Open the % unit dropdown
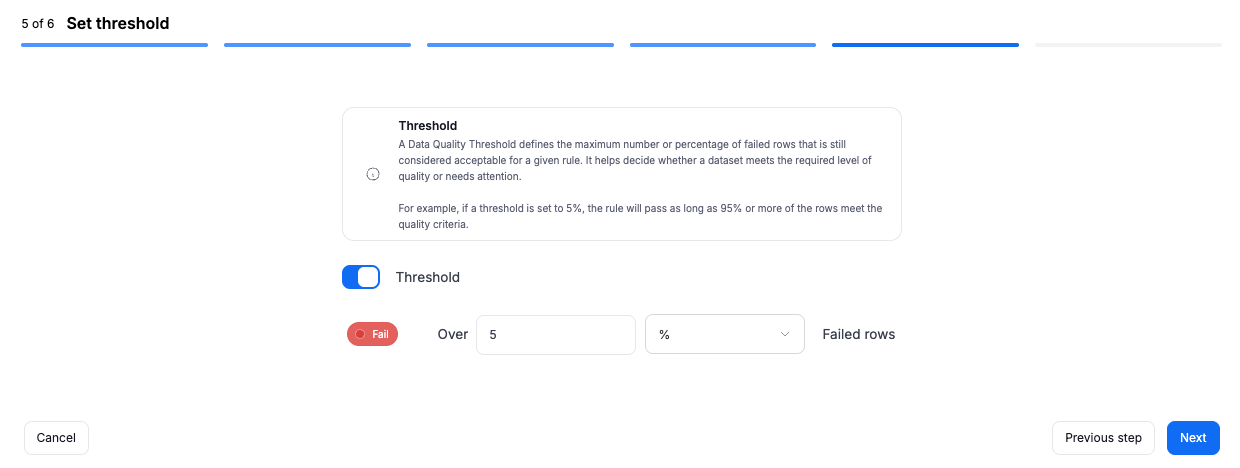1240x468 pixels. point(725,334)
